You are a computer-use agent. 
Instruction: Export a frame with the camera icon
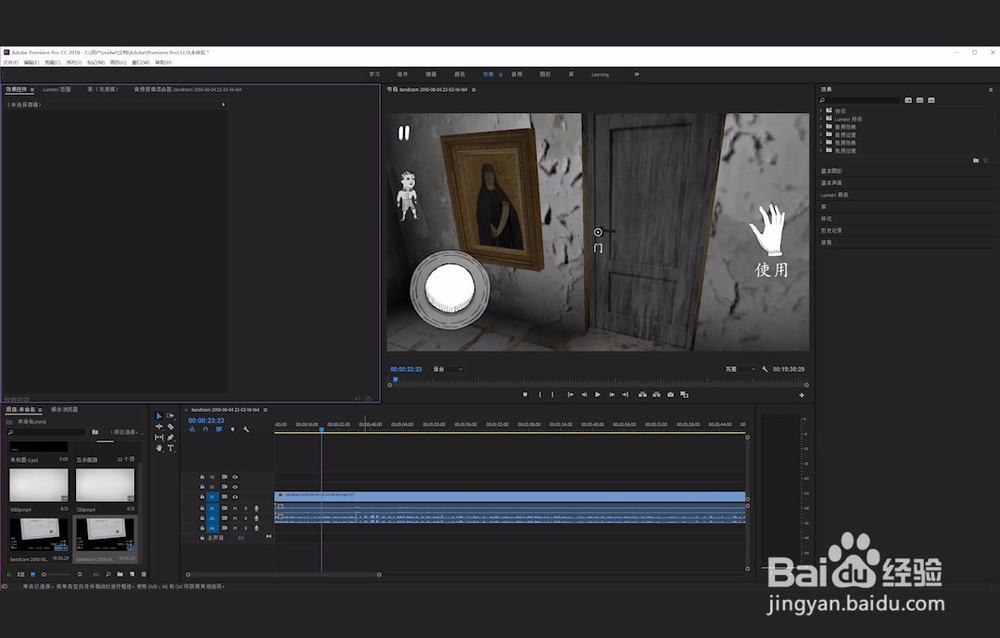(670, 395)
